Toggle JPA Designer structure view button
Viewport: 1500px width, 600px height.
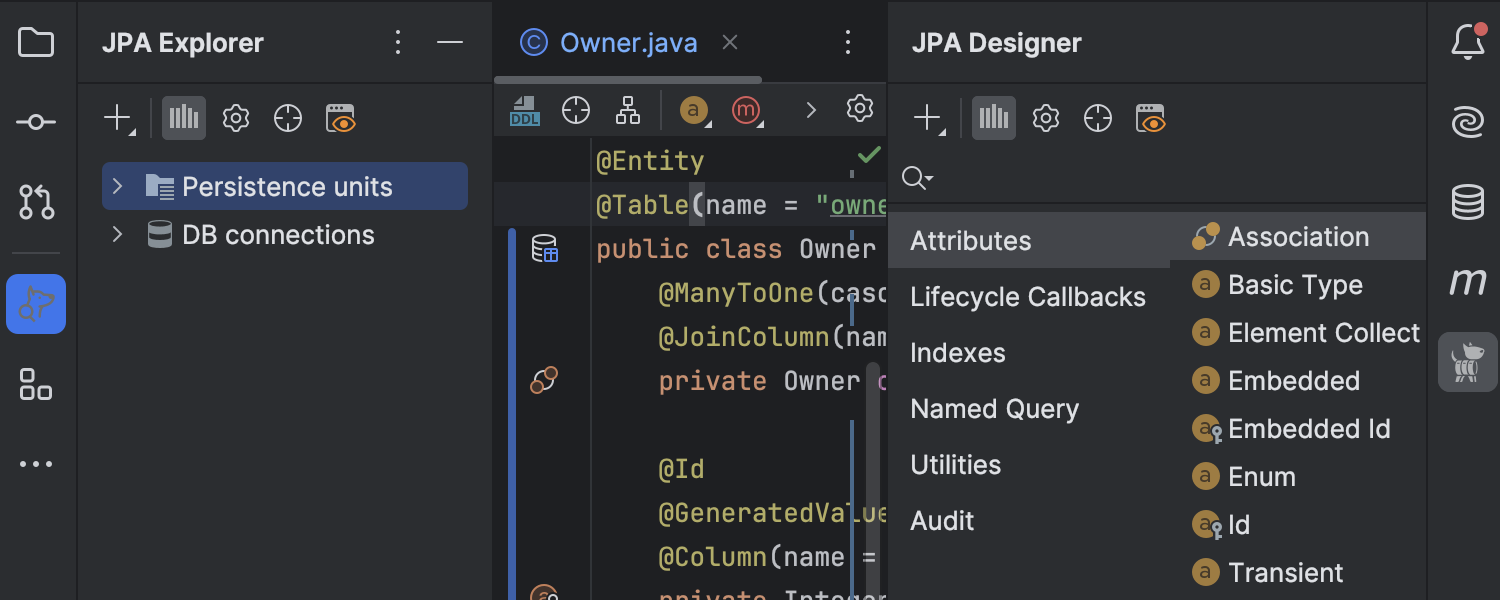pyautogui.click(x=994, y=118)
